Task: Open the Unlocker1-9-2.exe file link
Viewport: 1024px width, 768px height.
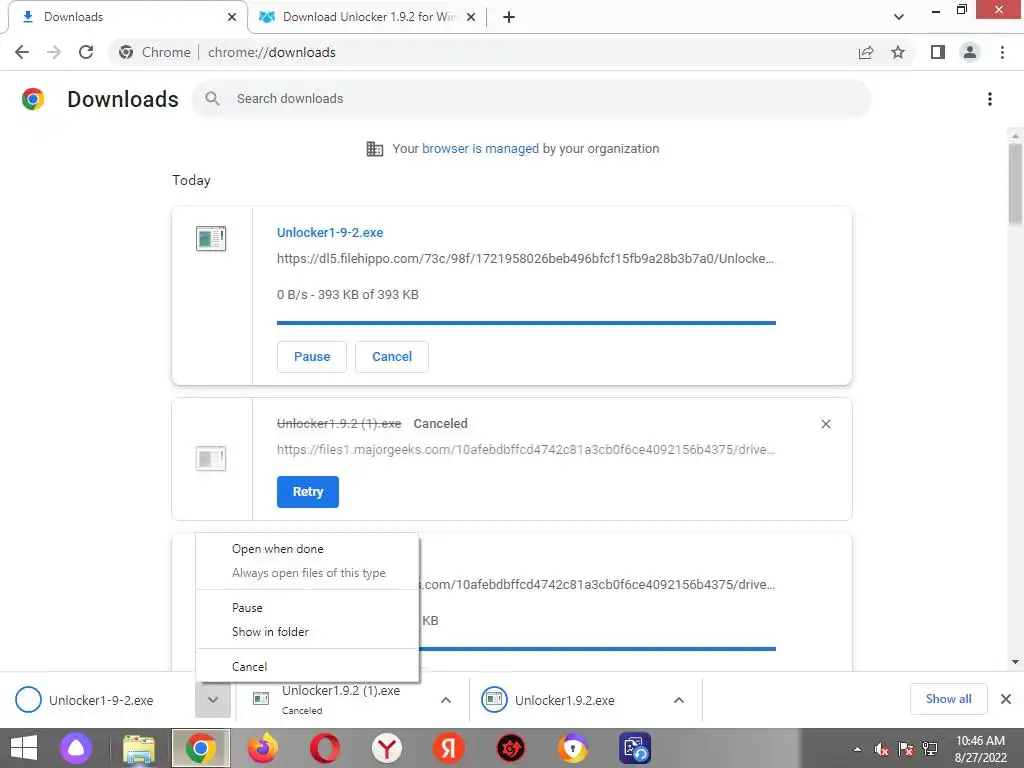Action: click(330, 232)
